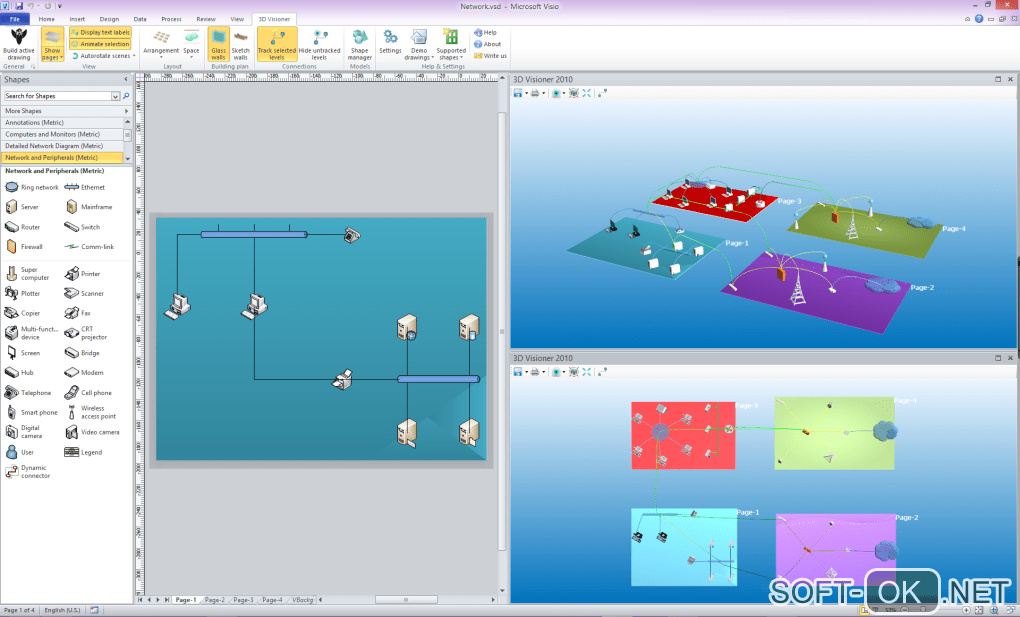
Task: Click the Build active drawing icon
Action: click(x=18, y=44)
